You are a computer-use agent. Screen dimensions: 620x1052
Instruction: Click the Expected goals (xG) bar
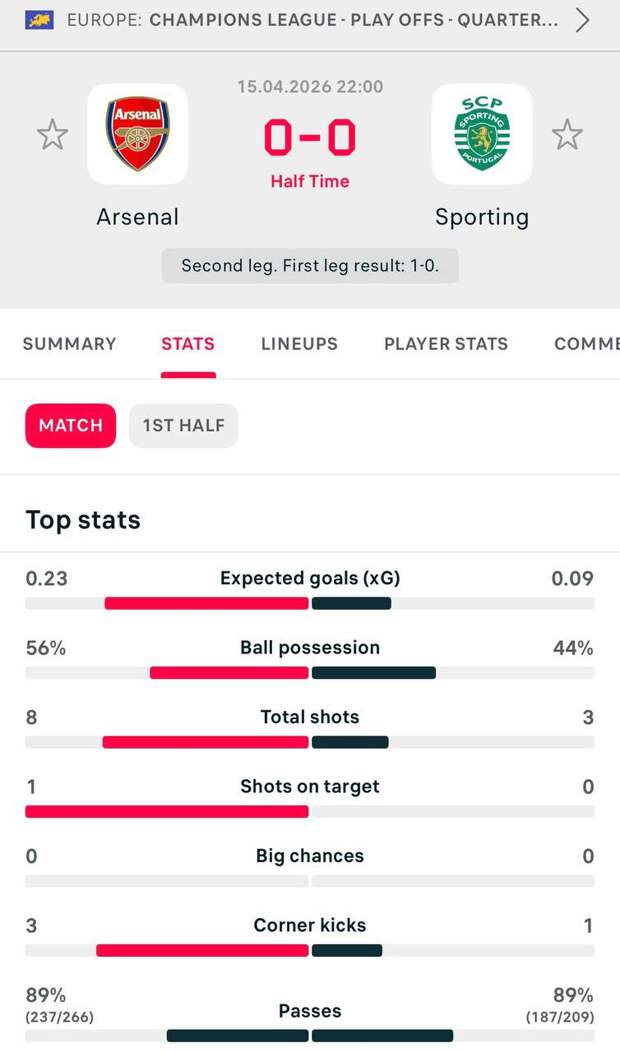310,603
